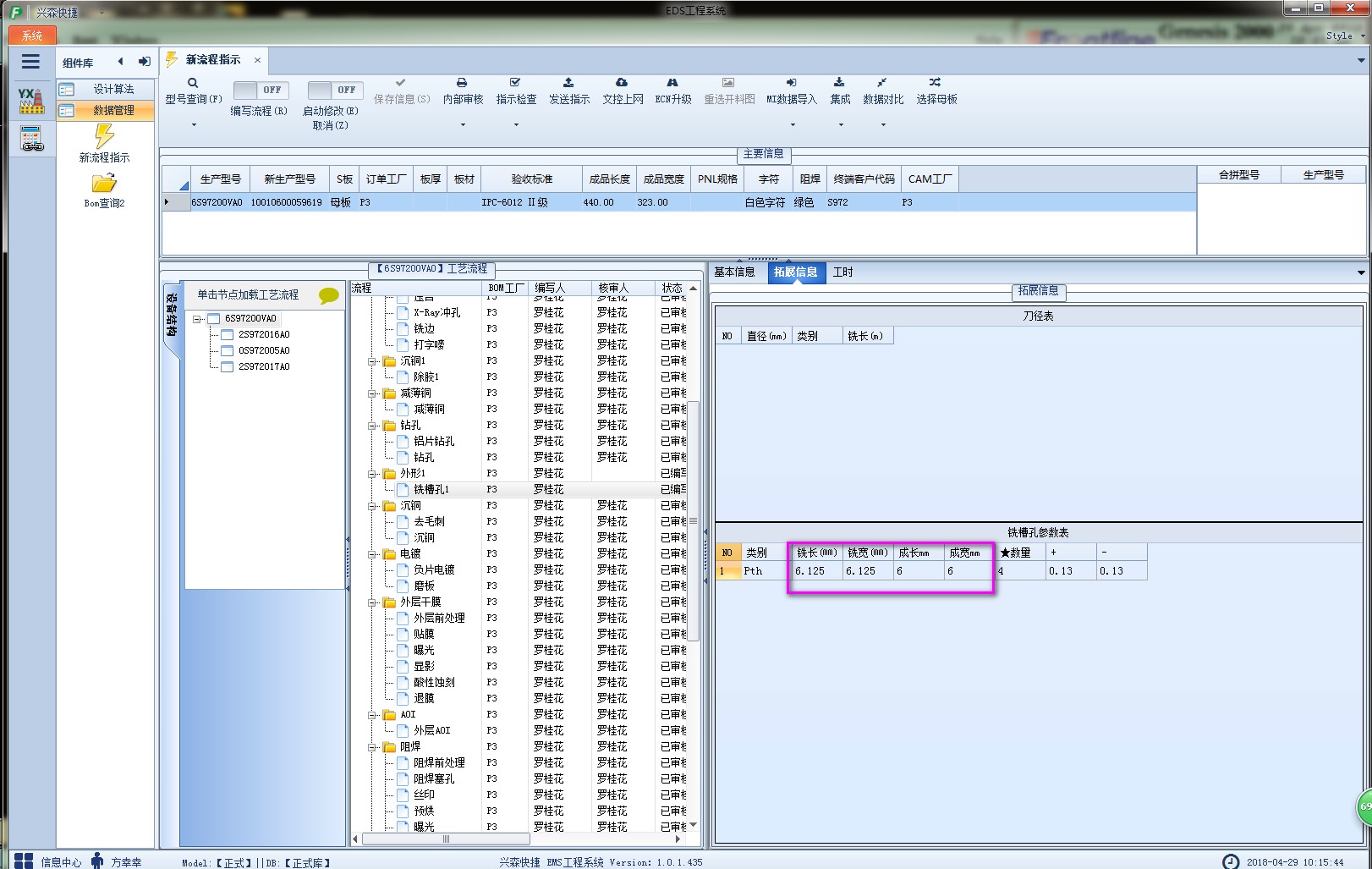Click the 文控上网 cloud icon
This screenshot has width=1372, height=869.
point(622,83)
